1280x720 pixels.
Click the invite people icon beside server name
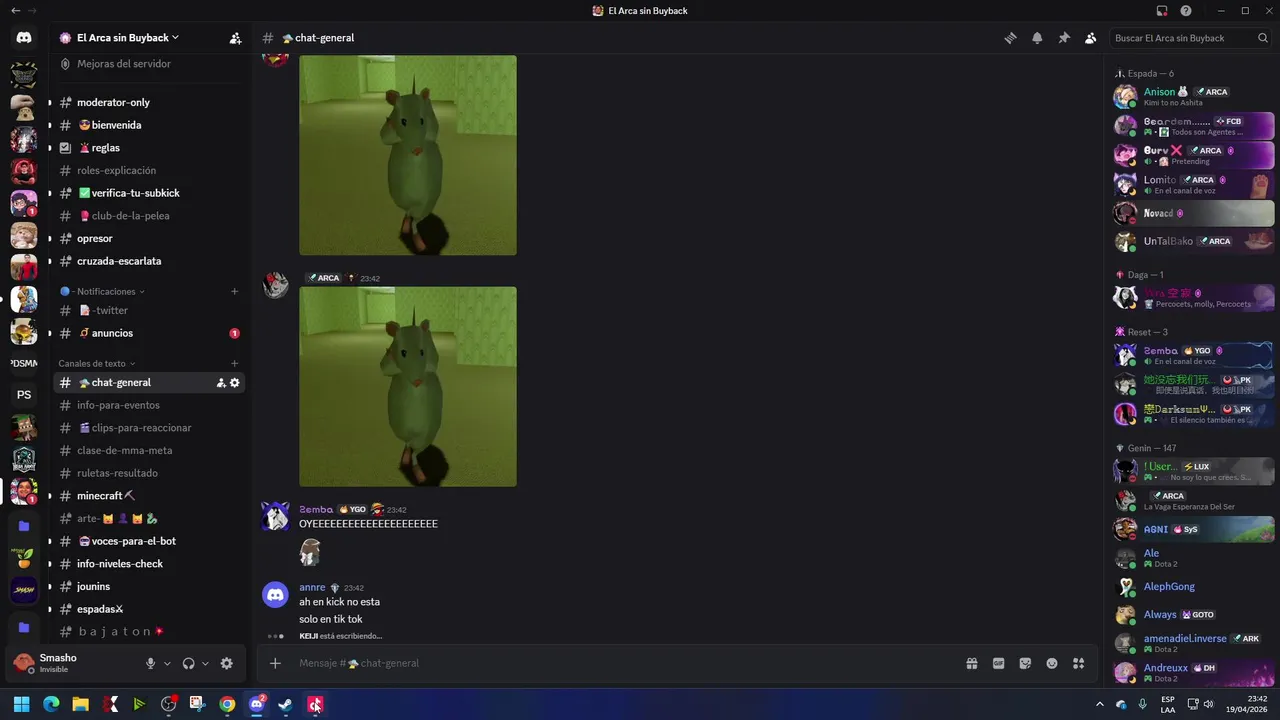click(235, 38)
